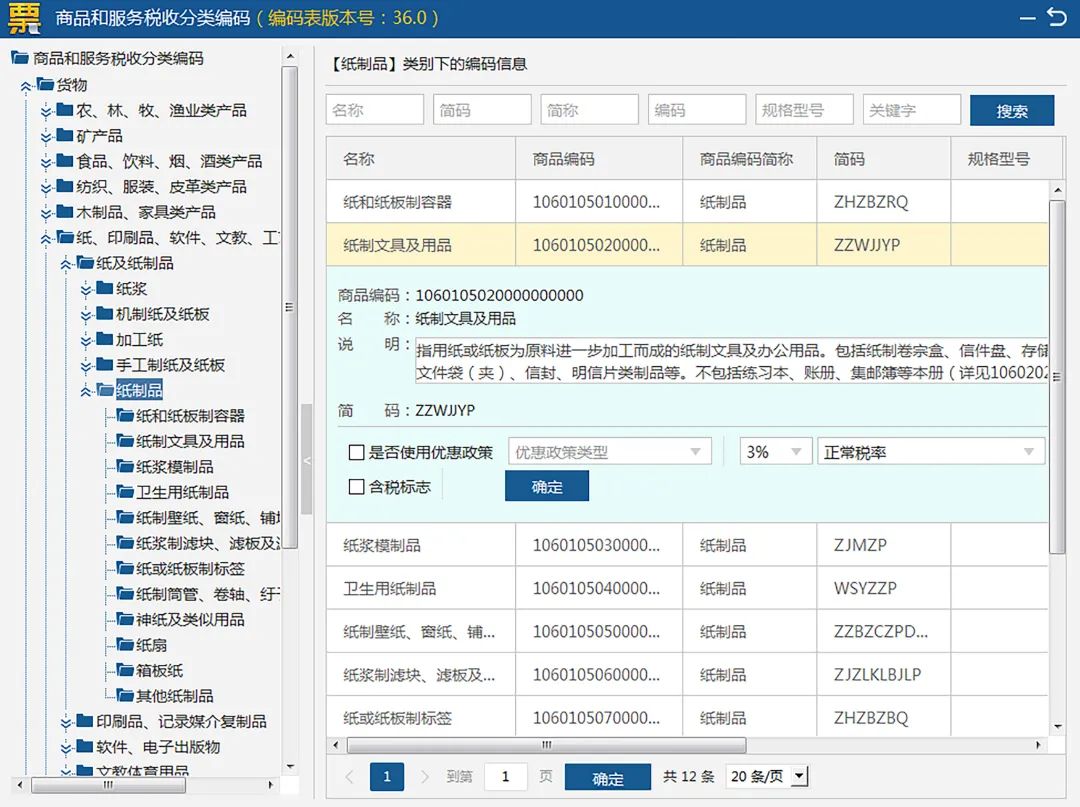Viewport: 1080px width, 807px height.
Task: Click folder icon of 手工制纸及纸板 tree node
Action: coord(105,364)
